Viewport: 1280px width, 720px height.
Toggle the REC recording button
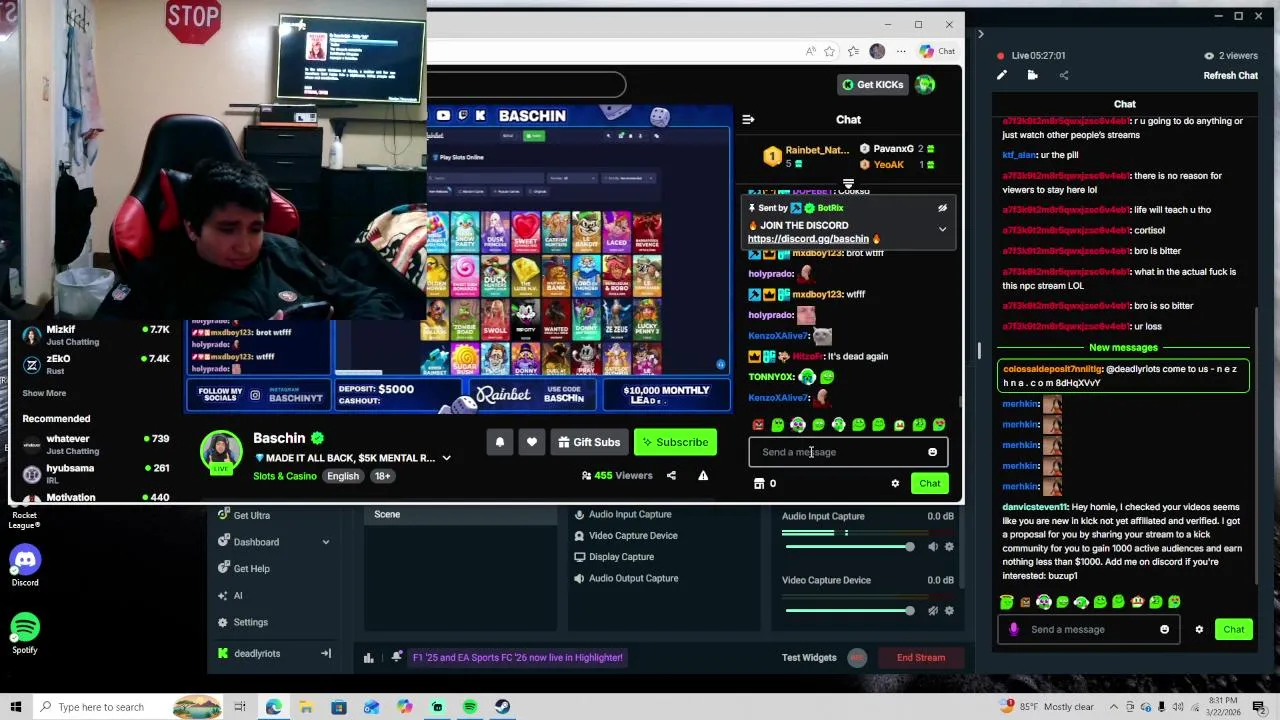point(857,658)
